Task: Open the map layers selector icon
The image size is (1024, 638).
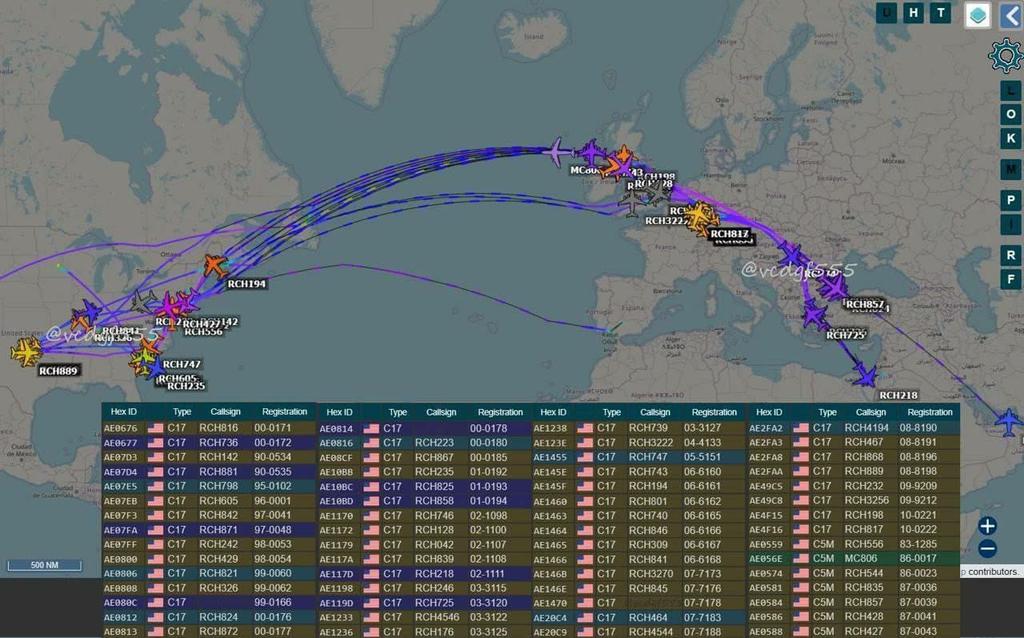Action: pos(976,16)
